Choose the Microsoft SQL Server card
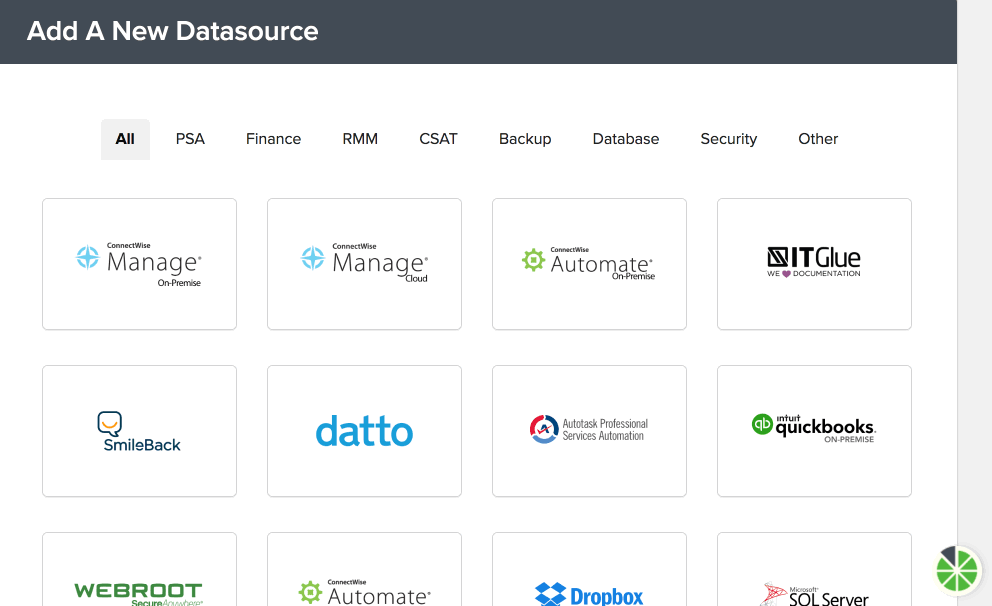The height and width of the screenshot is (606, 992). pyautogui.click(x=814, y=569)
